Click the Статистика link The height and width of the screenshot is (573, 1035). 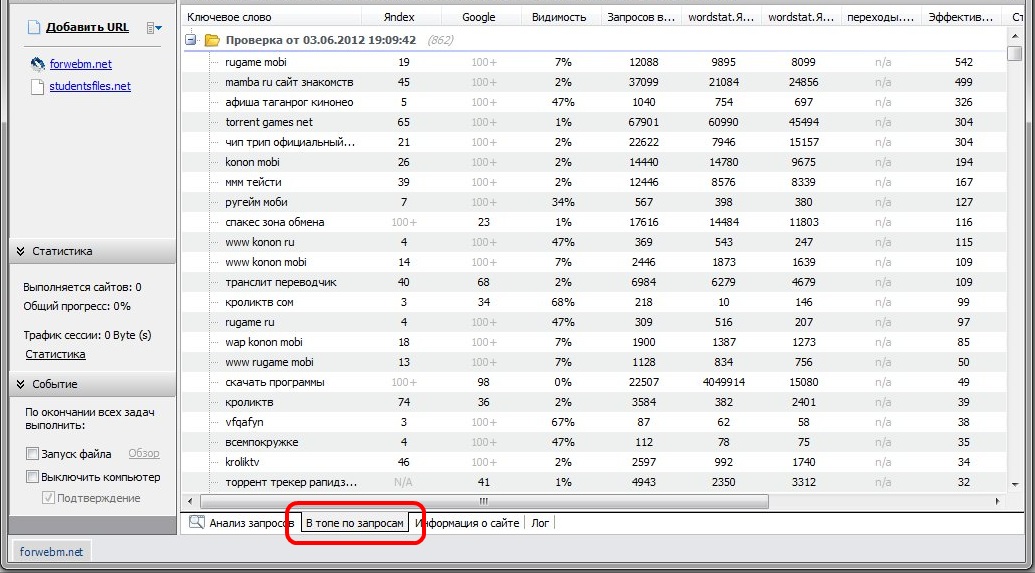pos(55,354)
